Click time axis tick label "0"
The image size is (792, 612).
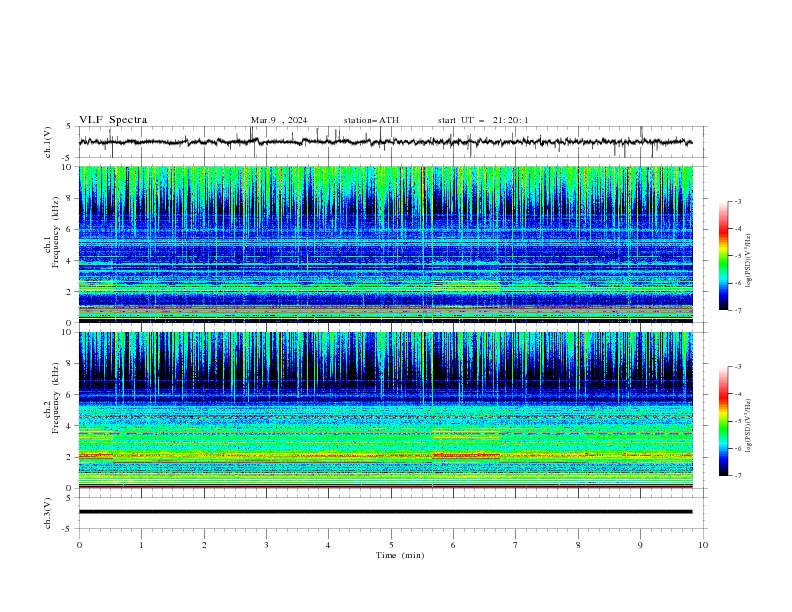[x=79, y=545]
